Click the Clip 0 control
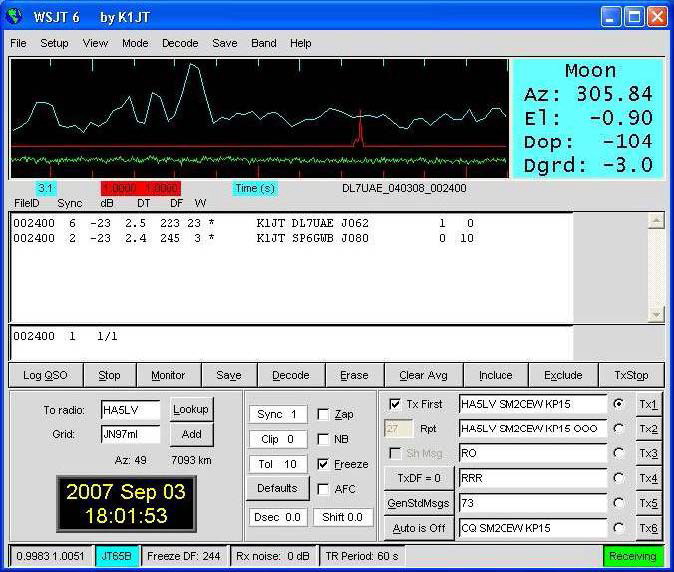Screen dimensions: 674x572 [x=278, y=439]
